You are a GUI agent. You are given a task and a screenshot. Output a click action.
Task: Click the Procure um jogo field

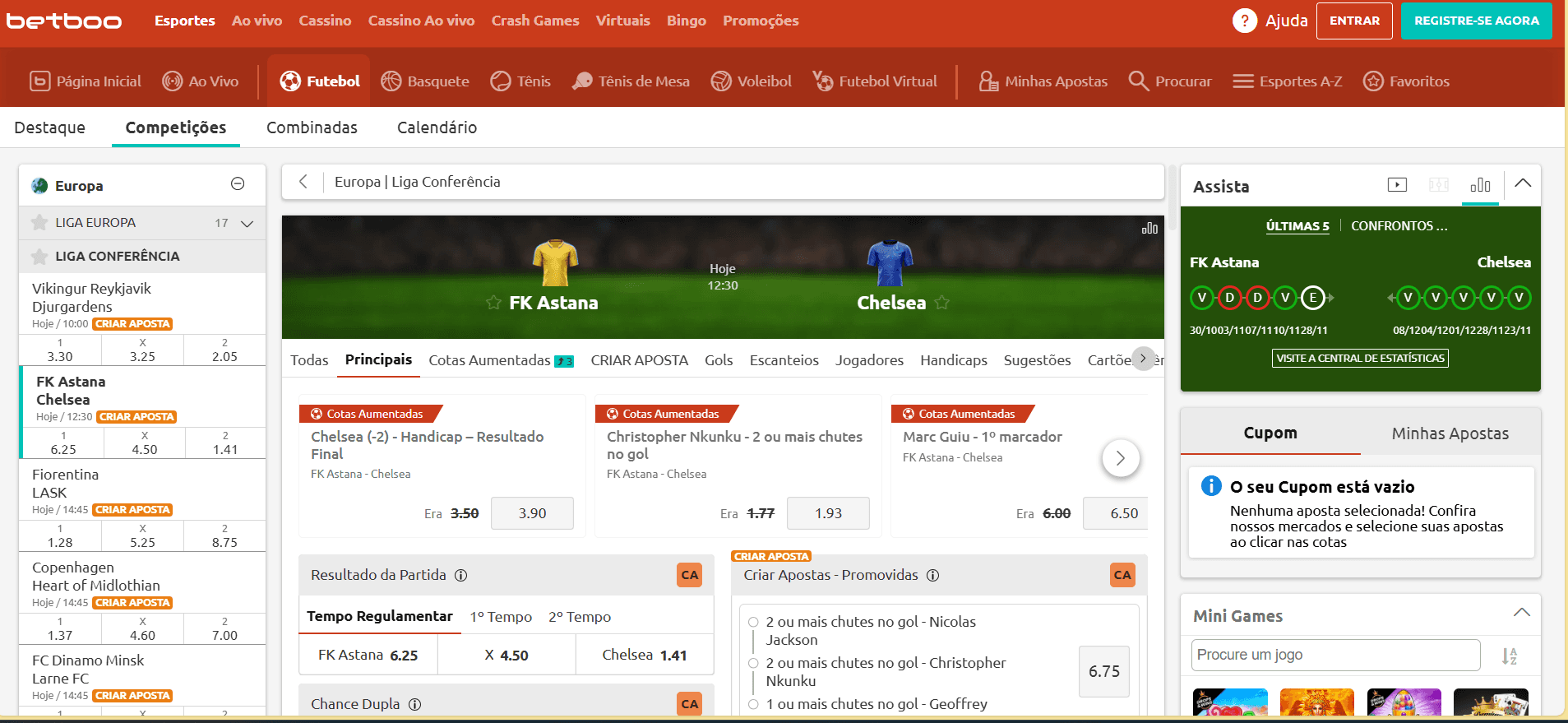pyautogui.click(x=1335, y=655)
